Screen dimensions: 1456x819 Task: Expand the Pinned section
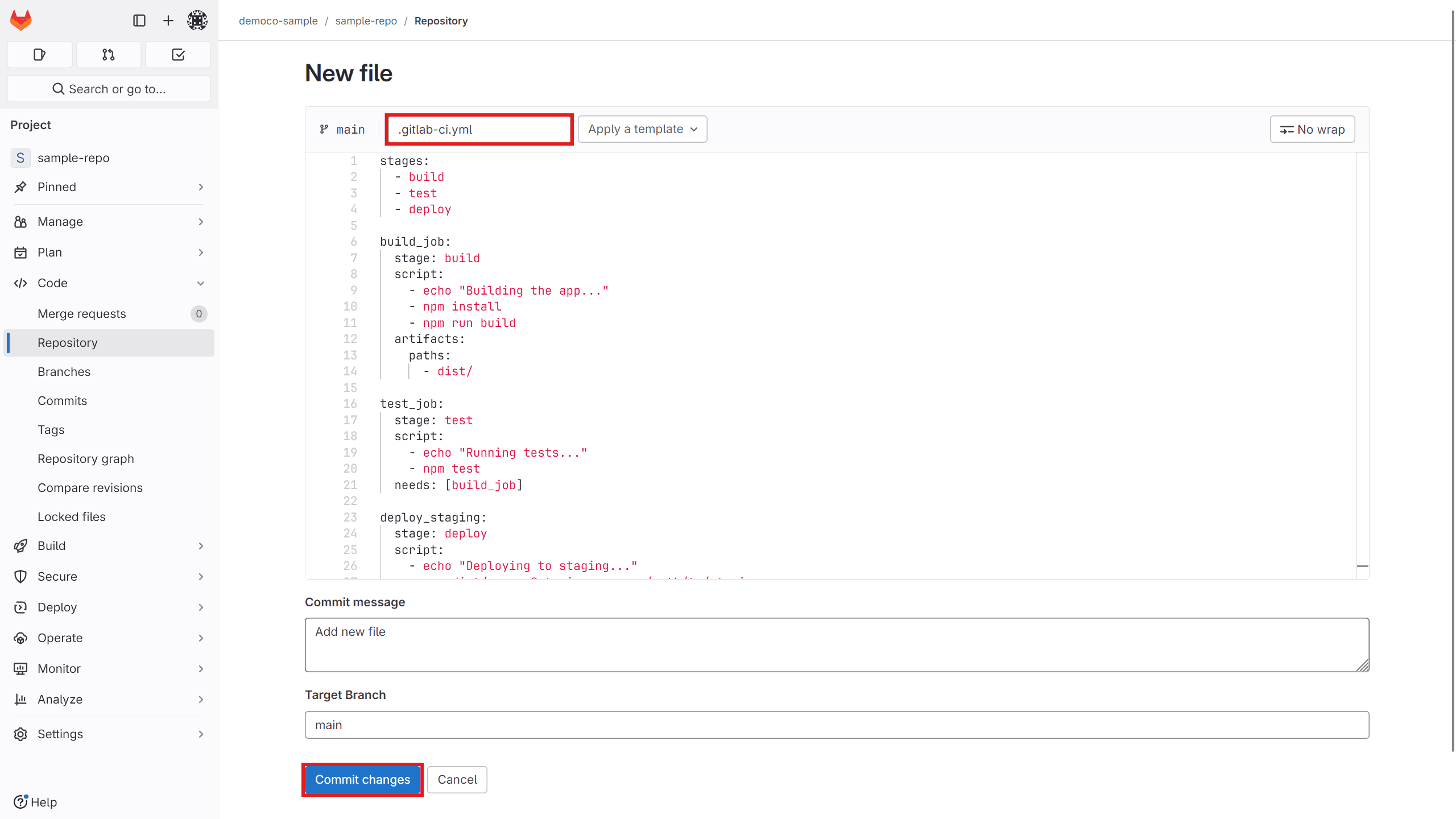click(x=109, y=187)
